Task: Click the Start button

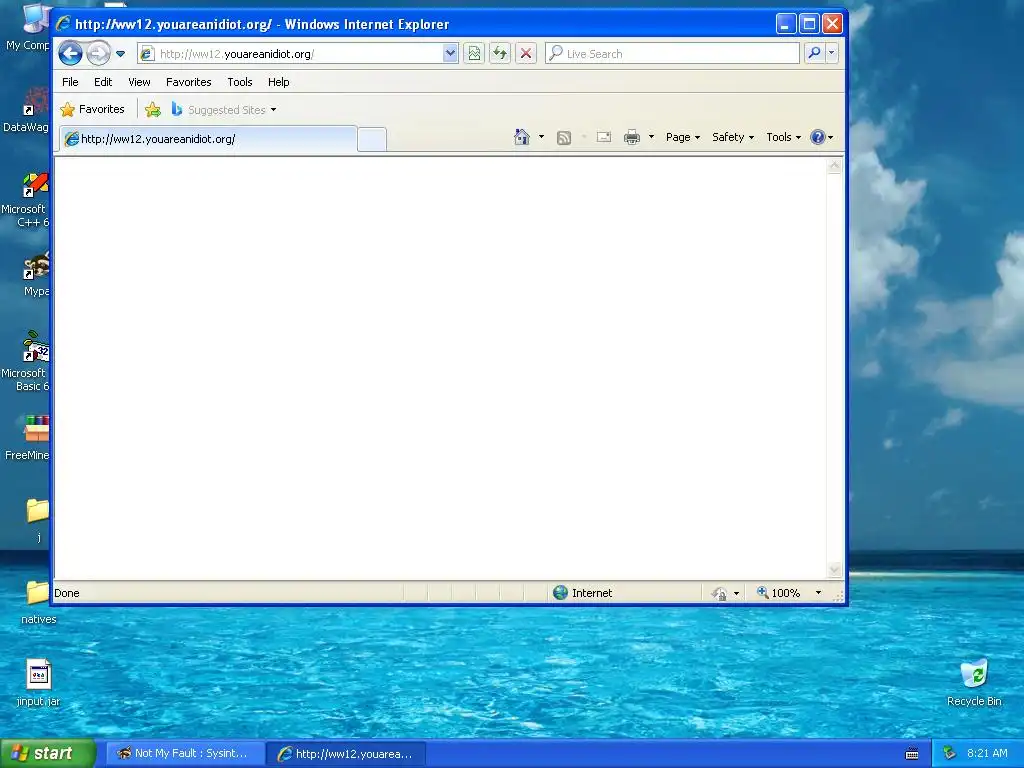Action: point(48,754)
